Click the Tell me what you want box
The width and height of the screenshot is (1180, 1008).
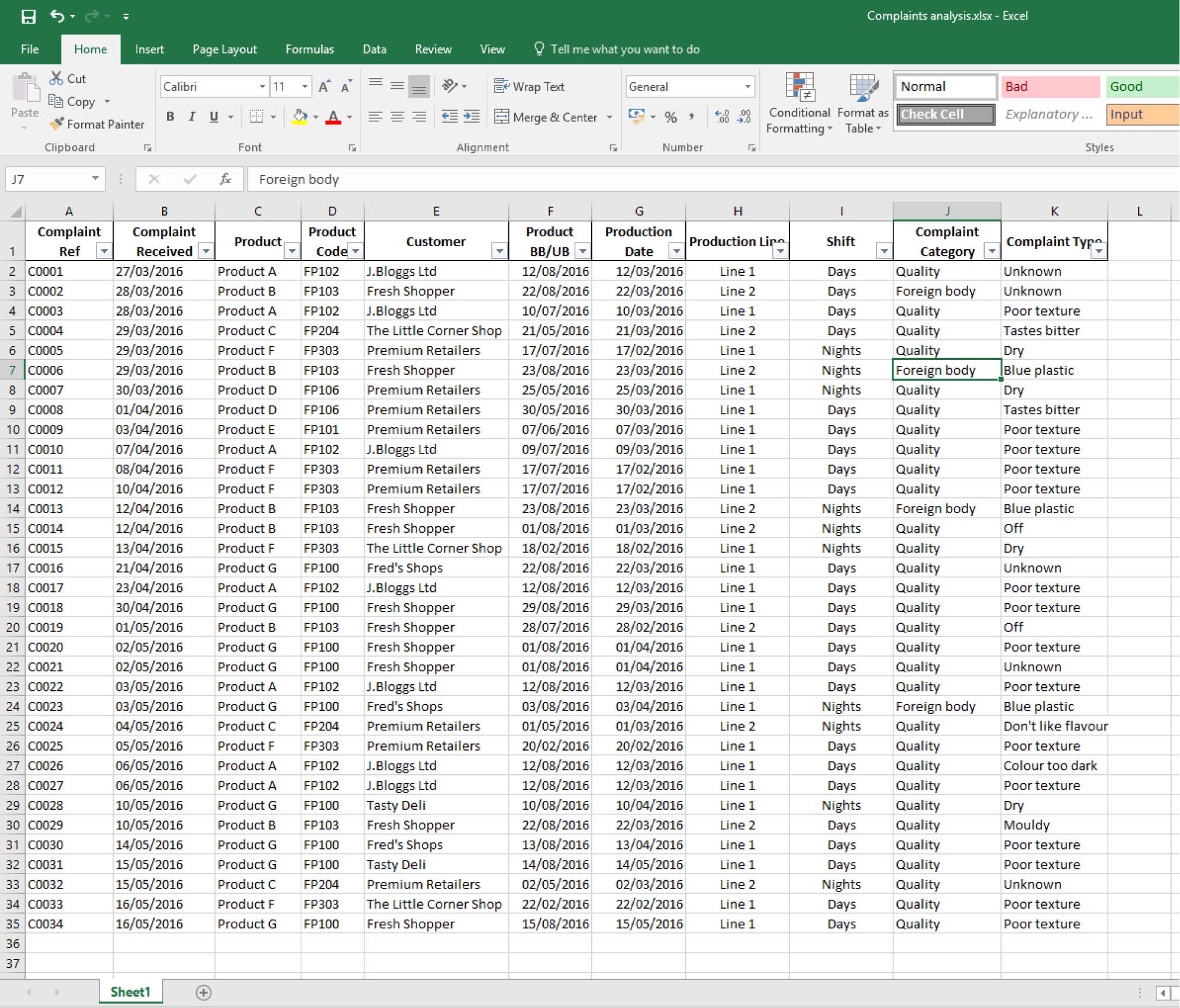(x=617, y=49)
